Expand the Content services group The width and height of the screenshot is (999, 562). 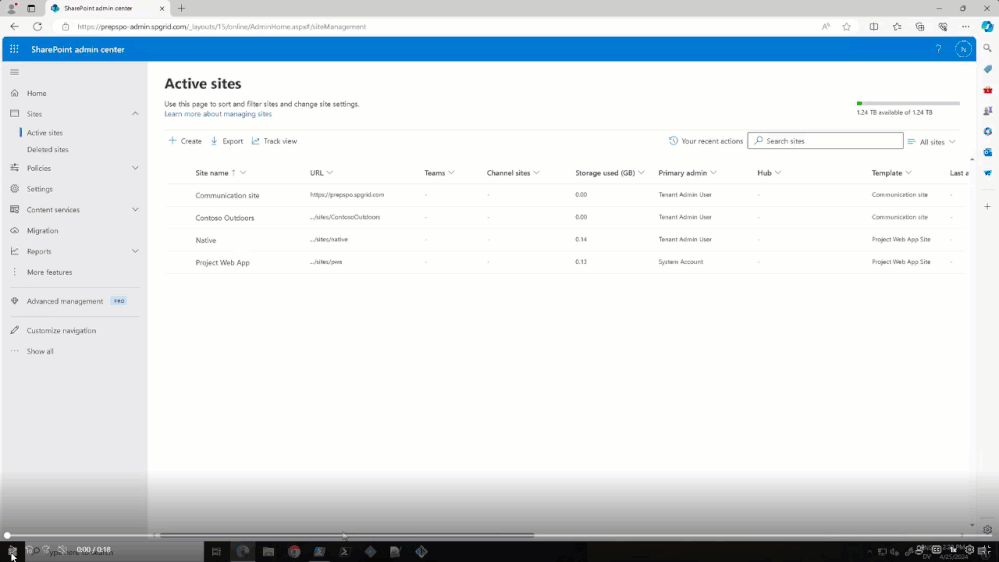(x=135, y=210)
